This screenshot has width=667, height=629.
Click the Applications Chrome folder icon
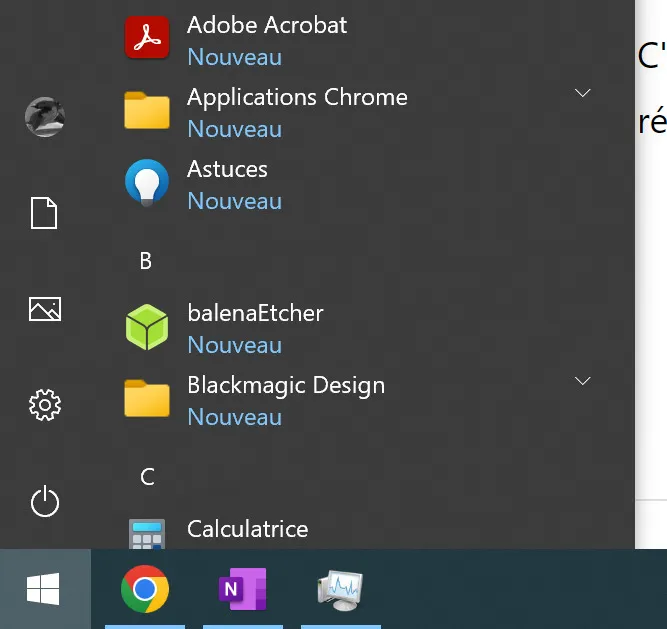[x=147, y=110]
